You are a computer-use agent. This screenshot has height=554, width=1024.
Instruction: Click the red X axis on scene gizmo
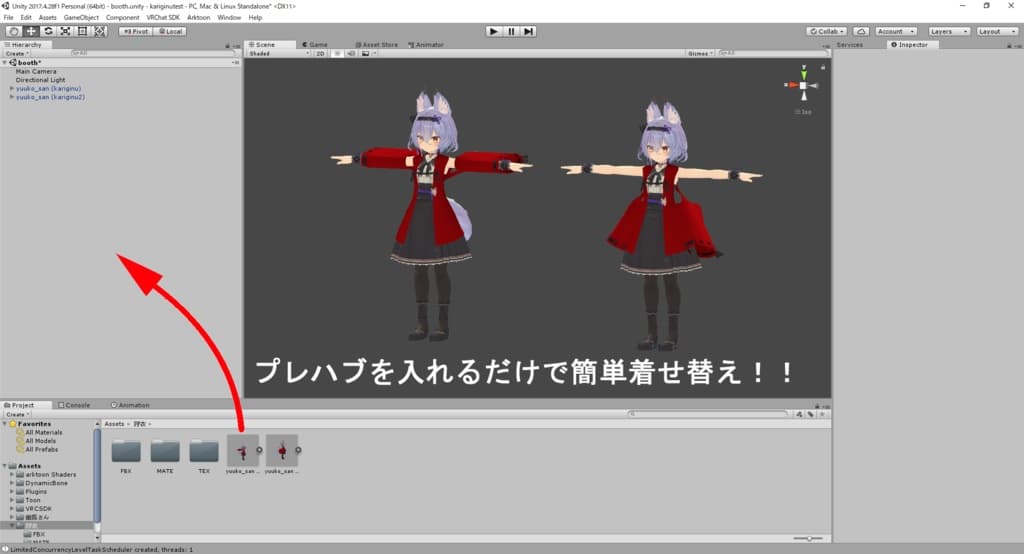click(791, 85)
